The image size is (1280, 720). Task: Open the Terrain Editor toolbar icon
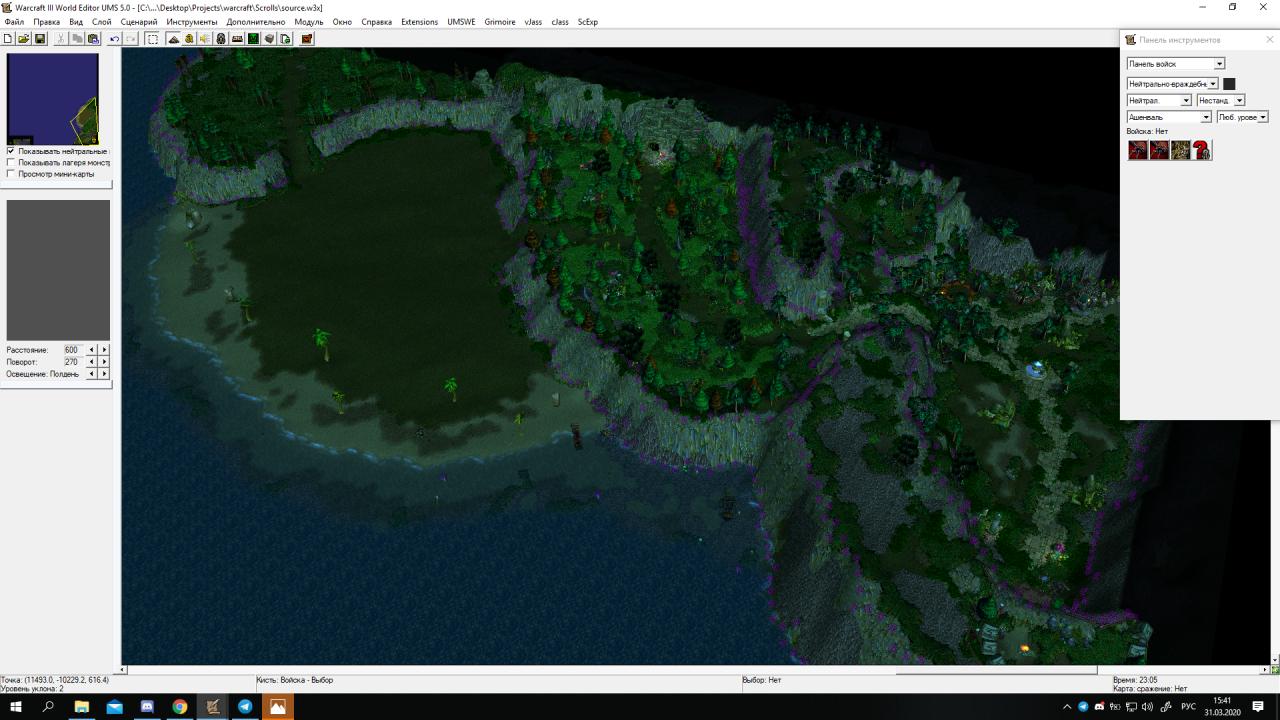pos(173,39)
